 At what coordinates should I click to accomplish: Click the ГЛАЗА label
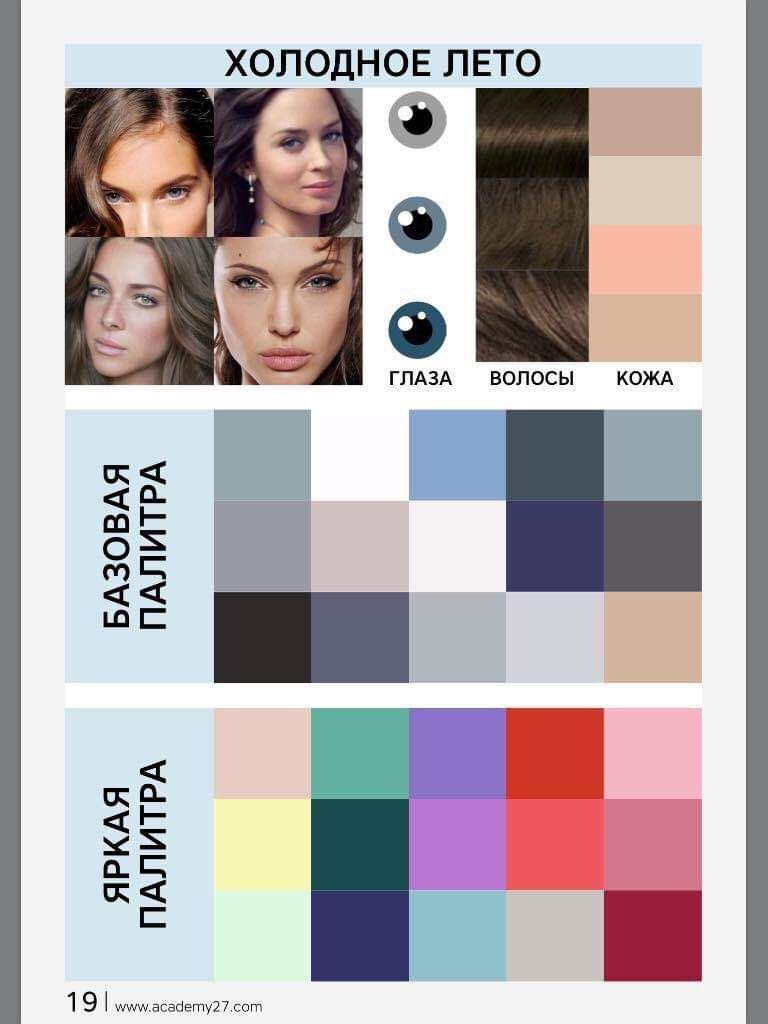click(420, 379)
